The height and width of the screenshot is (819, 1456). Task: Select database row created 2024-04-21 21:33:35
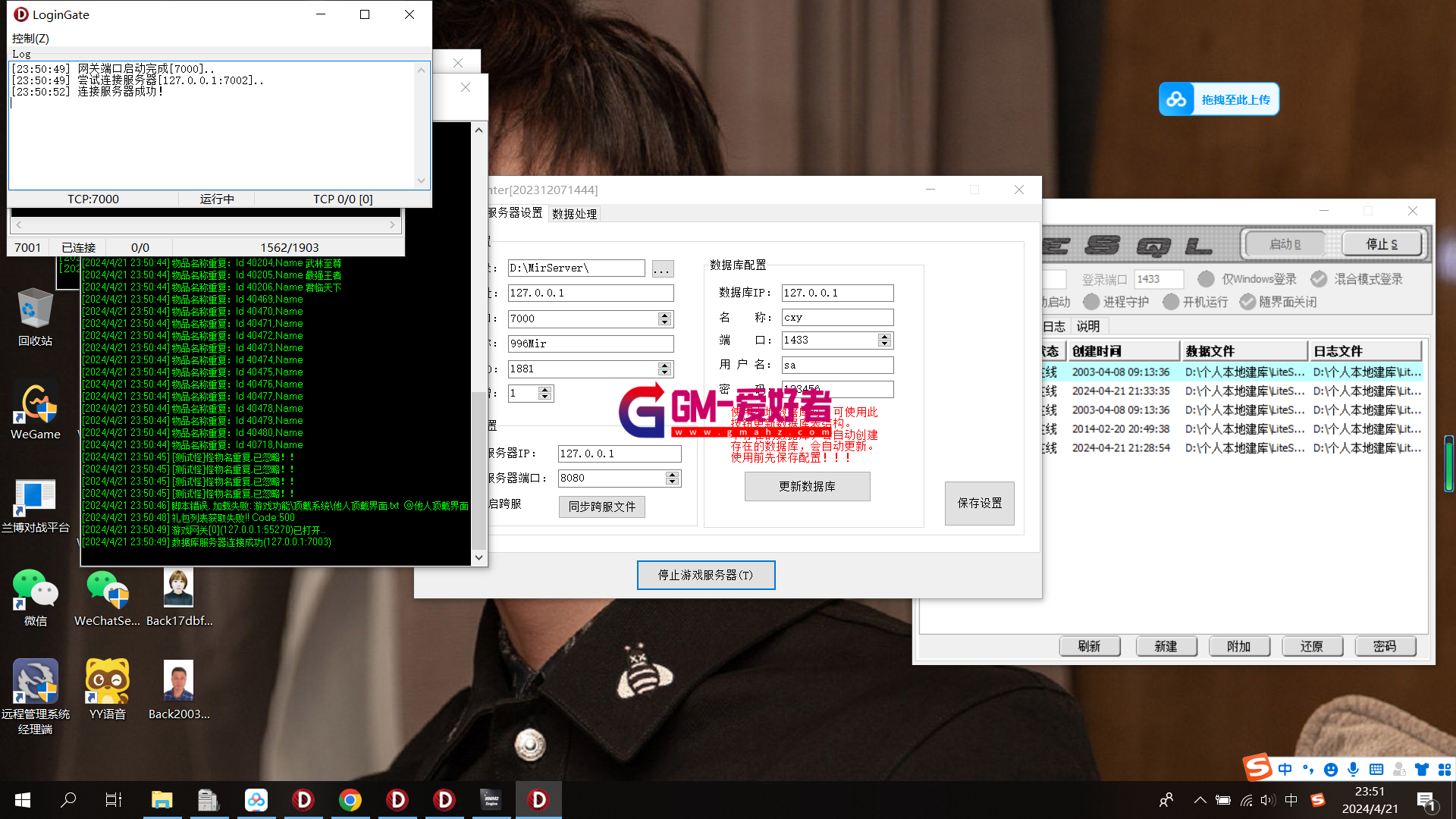click(1232, 391)
